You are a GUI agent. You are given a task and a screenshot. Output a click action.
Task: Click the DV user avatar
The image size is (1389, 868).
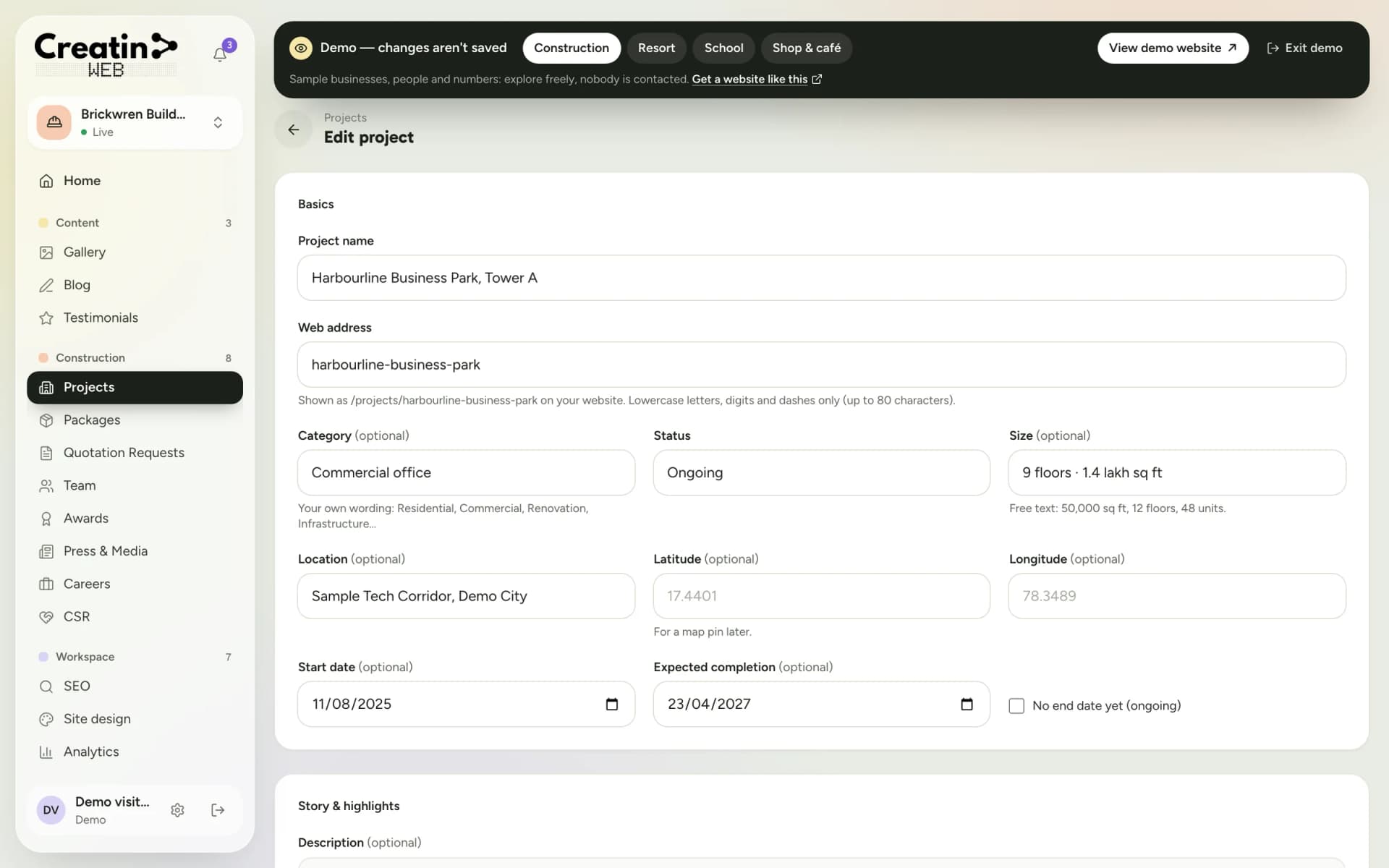tap(51, 810)
